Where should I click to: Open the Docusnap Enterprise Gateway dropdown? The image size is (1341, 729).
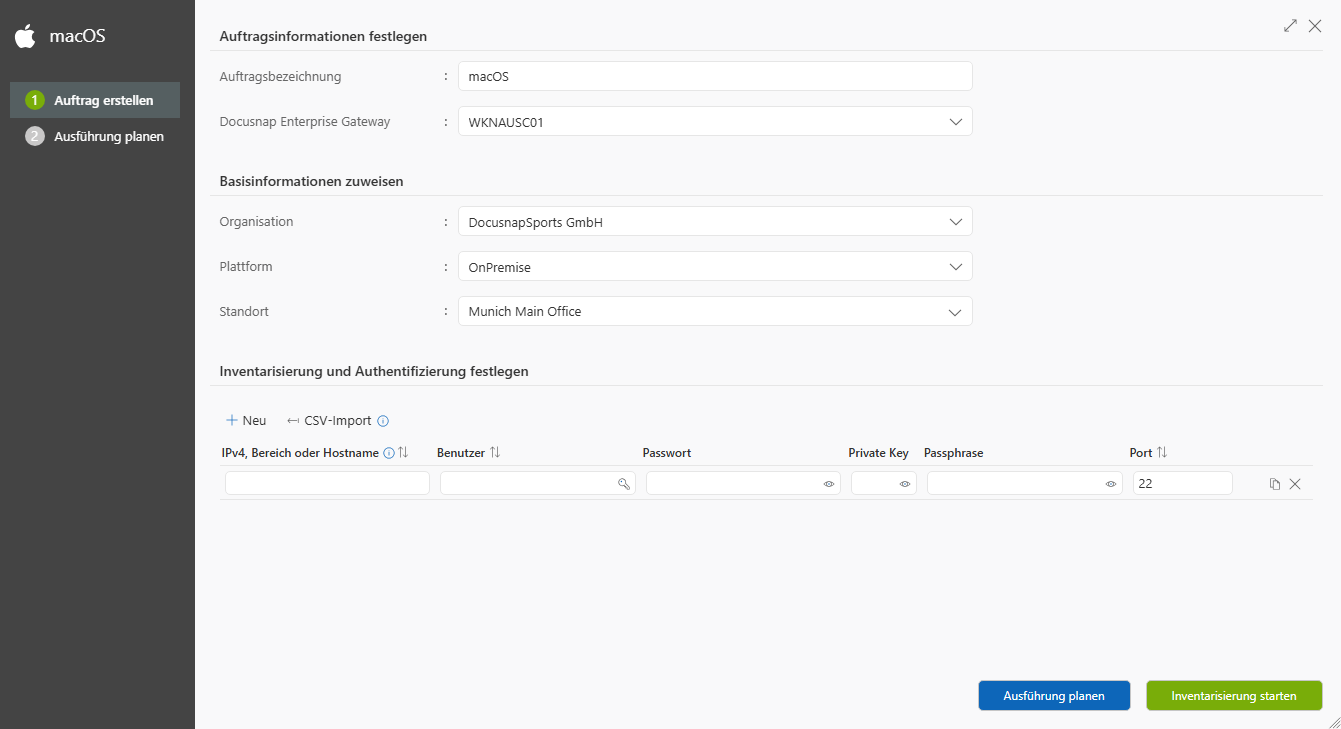click(715, 121)
